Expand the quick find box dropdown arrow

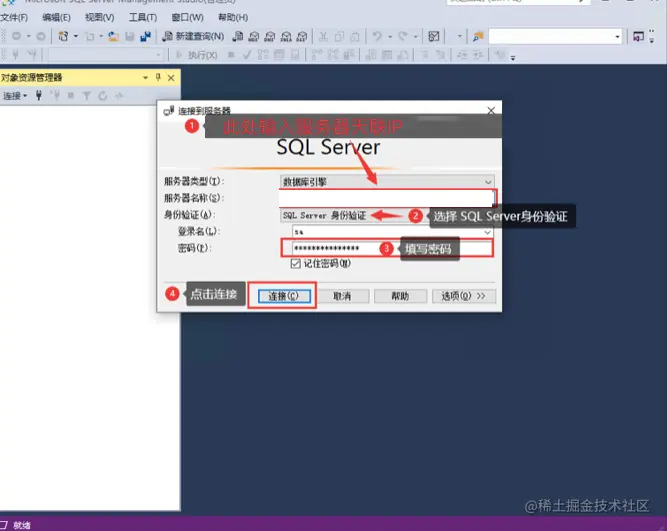coord(618,37)
